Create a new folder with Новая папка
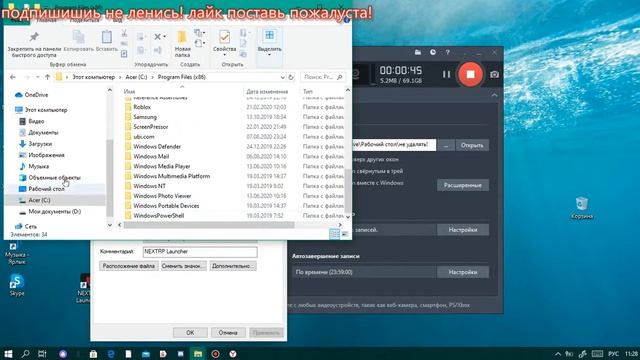The height and width of the screenshot is (360, 640). tap(182, 44)
